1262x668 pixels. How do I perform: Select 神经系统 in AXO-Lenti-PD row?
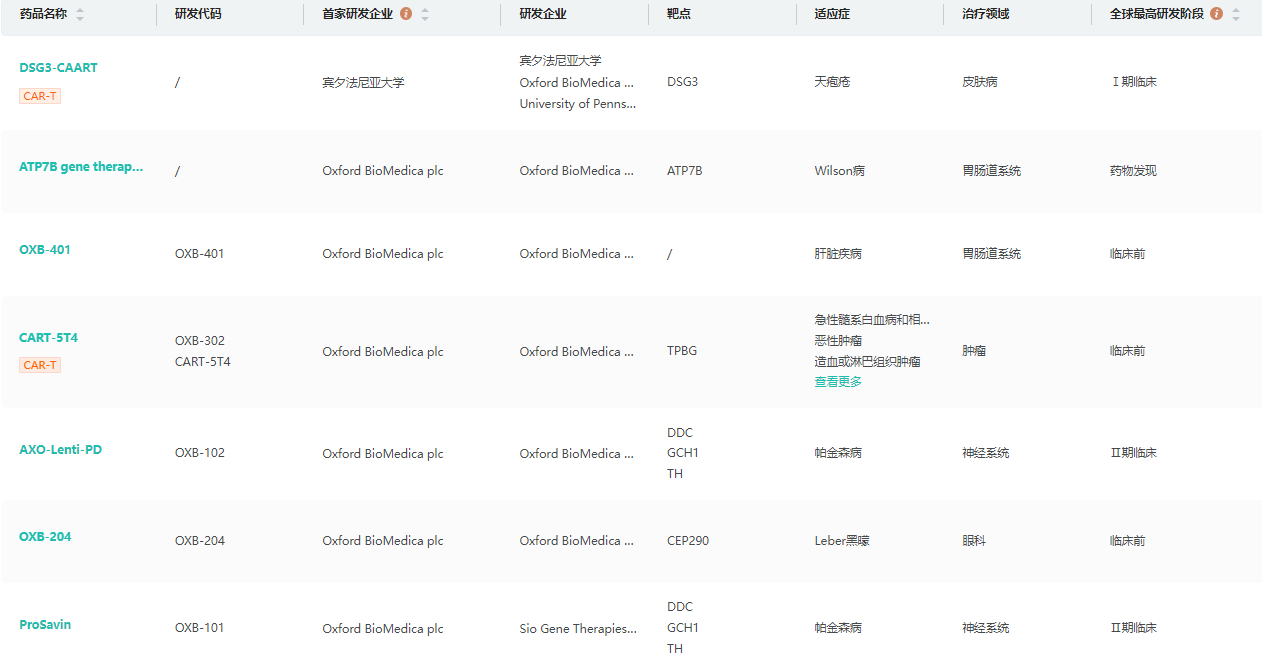(986, 453)
